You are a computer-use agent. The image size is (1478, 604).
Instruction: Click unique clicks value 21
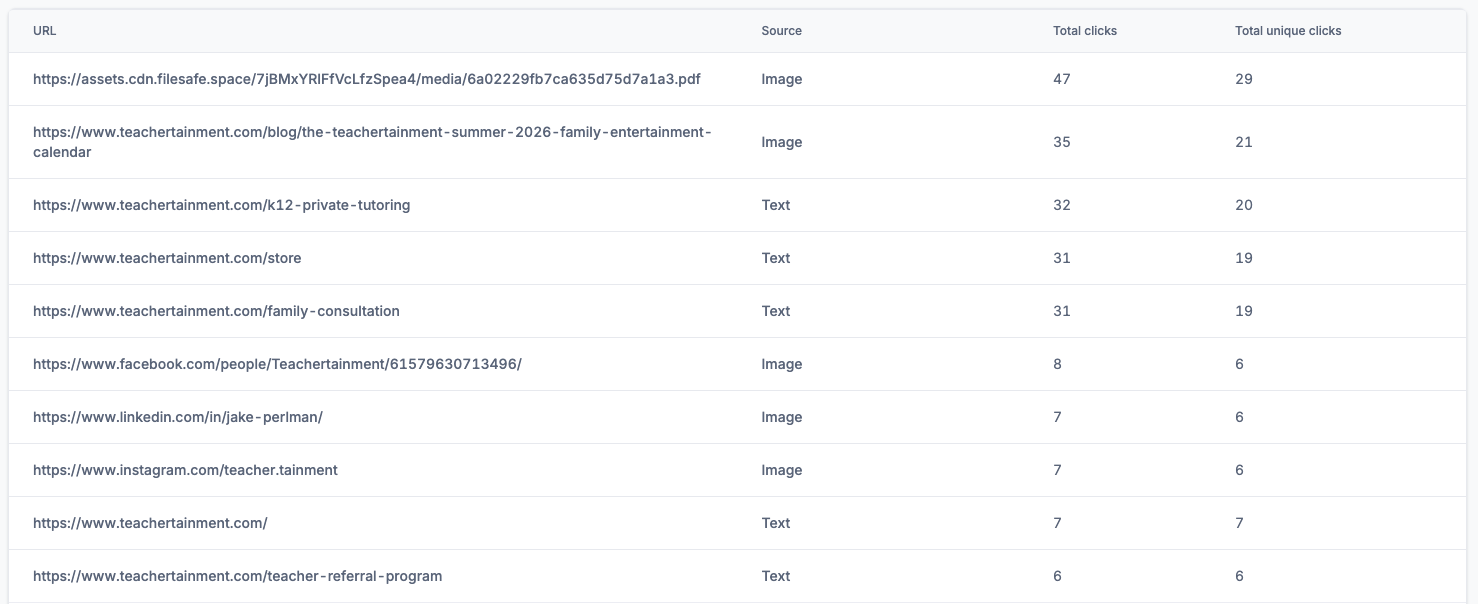tap(1244, 142)
